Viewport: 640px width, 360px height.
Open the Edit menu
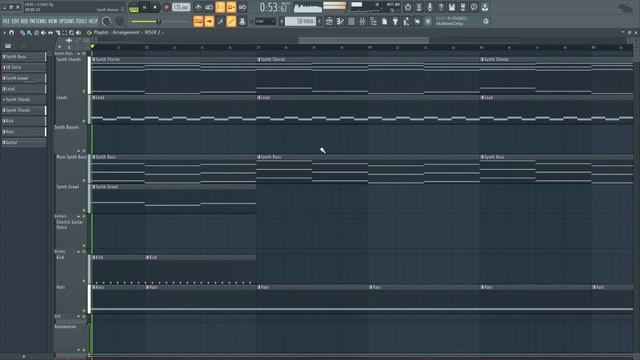click(15, 21)
